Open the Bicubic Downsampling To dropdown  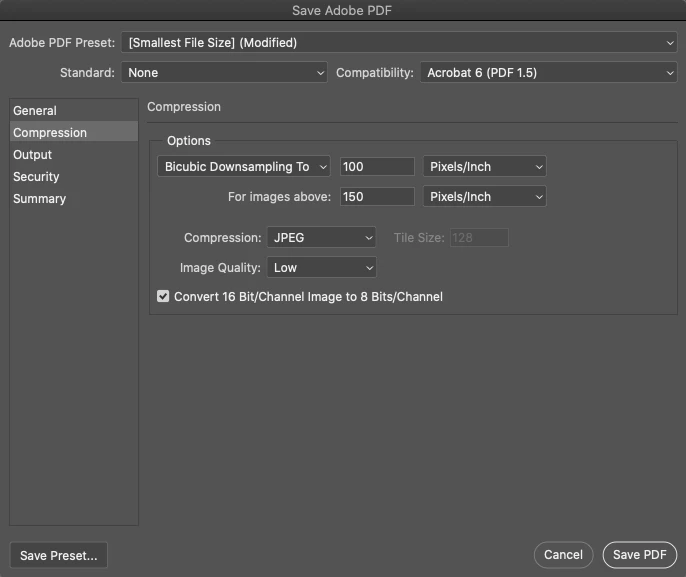coord(244,166)
